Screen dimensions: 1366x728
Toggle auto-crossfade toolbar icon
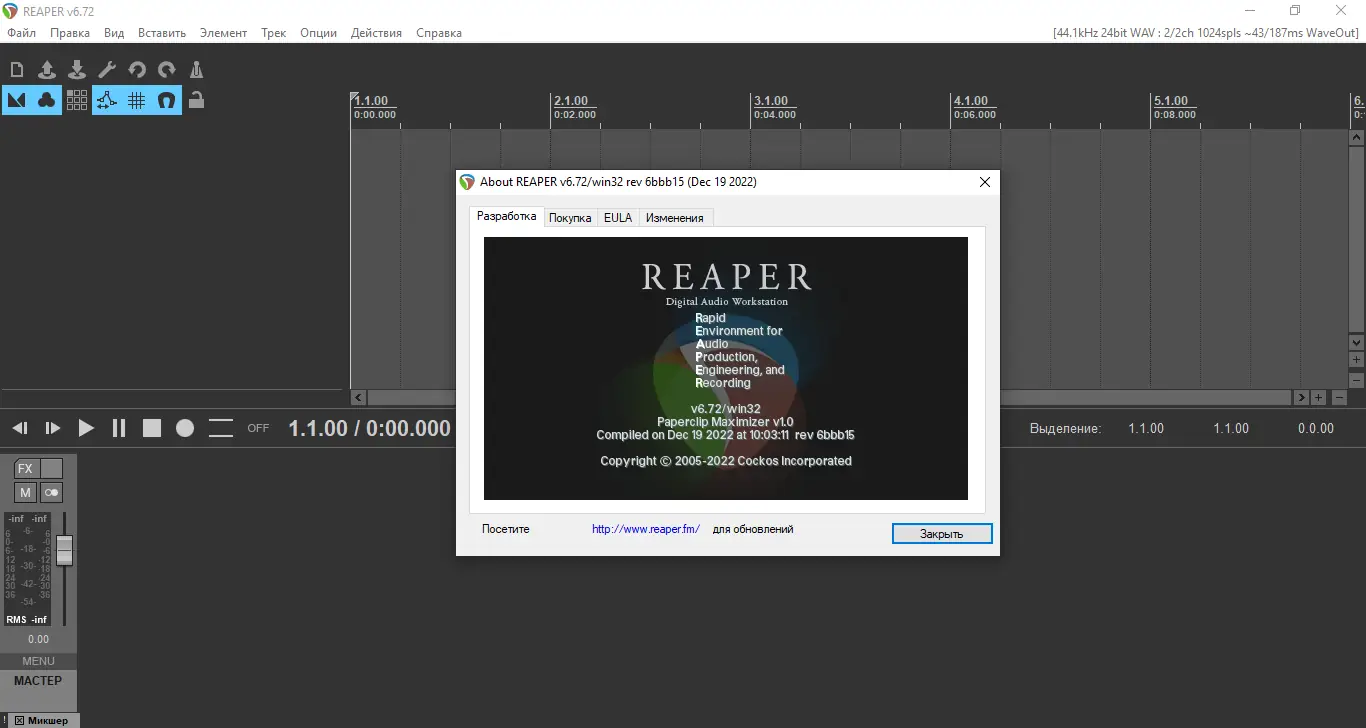[17, 100]
